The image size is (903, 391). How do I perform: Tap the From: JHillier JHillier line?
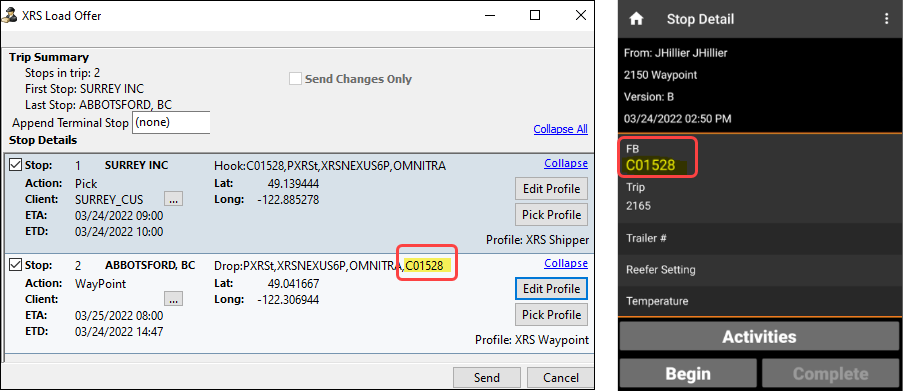[676, 53]
